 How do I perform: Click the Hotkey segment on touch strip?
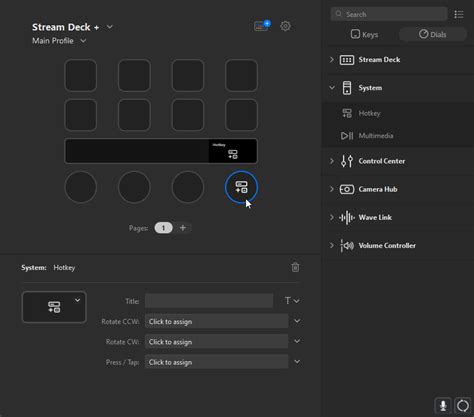[233, 151]
